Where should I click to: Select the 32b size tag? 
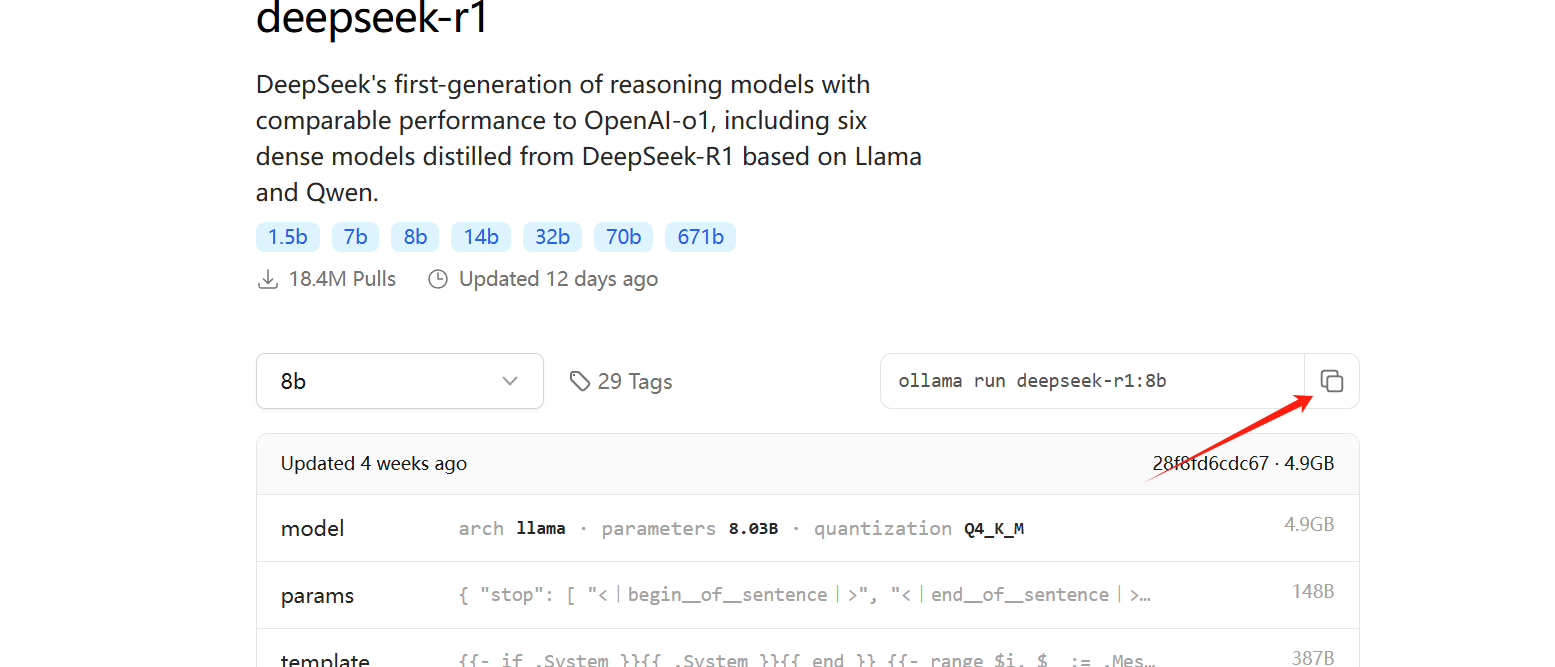(x=552, y=237)
